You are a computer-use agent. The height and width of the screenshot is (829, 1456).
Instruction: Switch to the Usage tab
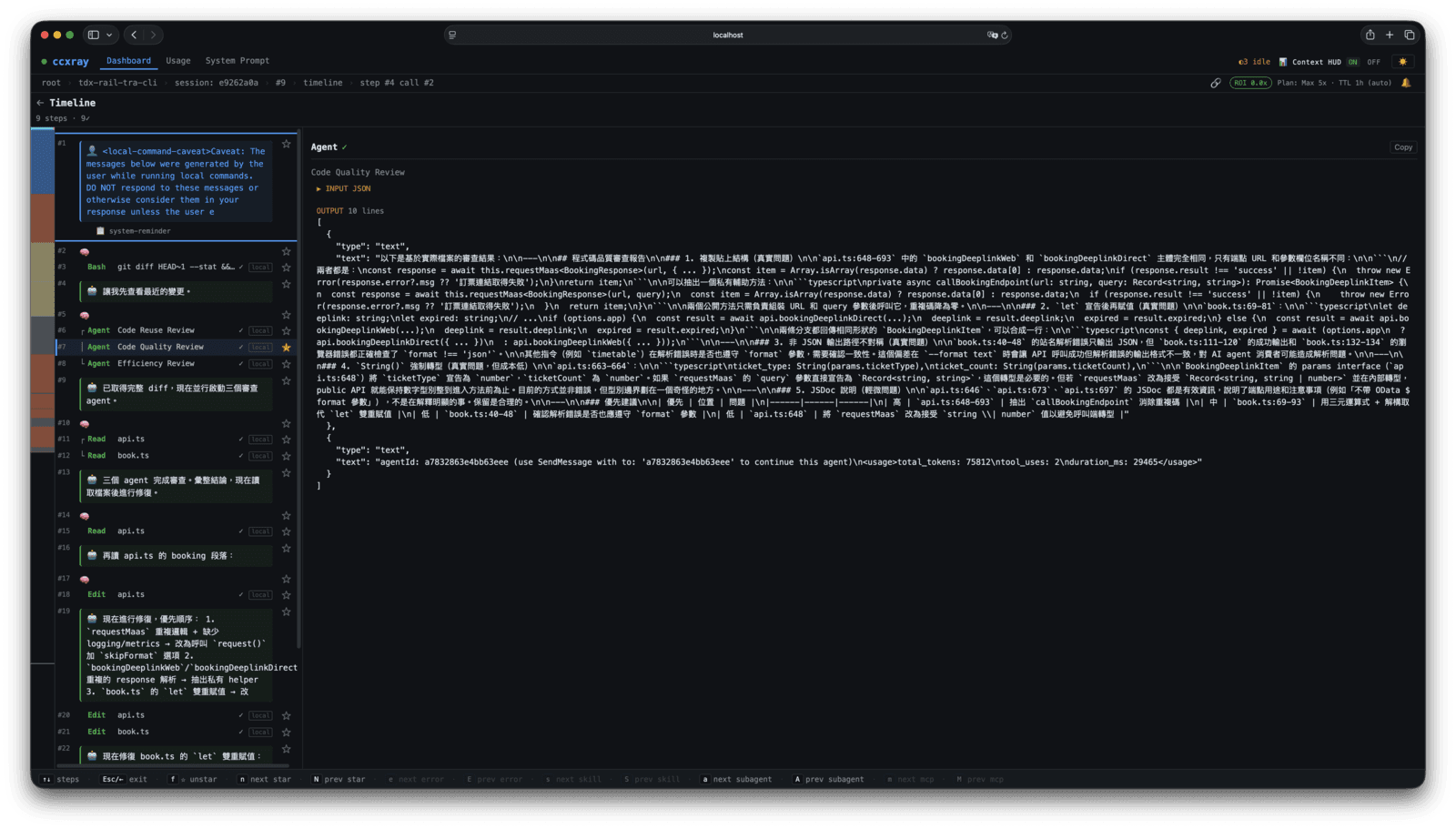tap(178, 61)
